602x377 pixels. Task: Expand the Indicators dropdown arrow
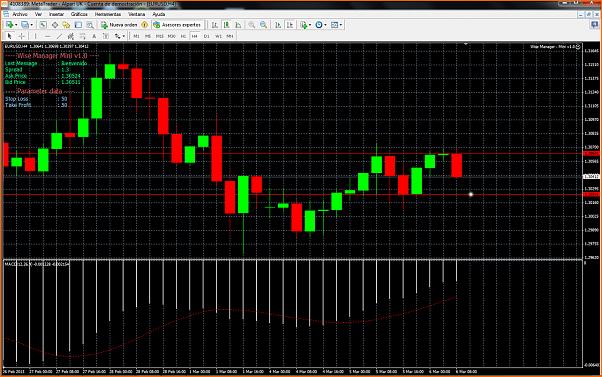[x=310, y=25]
